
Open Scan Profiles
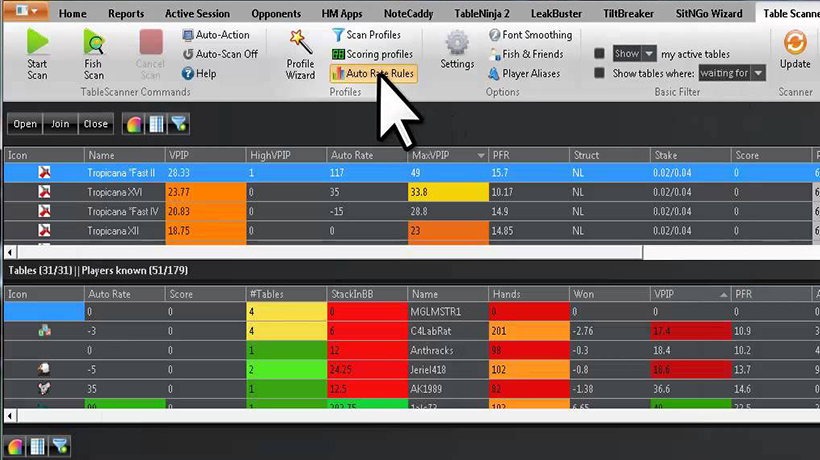(x=366, y=35)
